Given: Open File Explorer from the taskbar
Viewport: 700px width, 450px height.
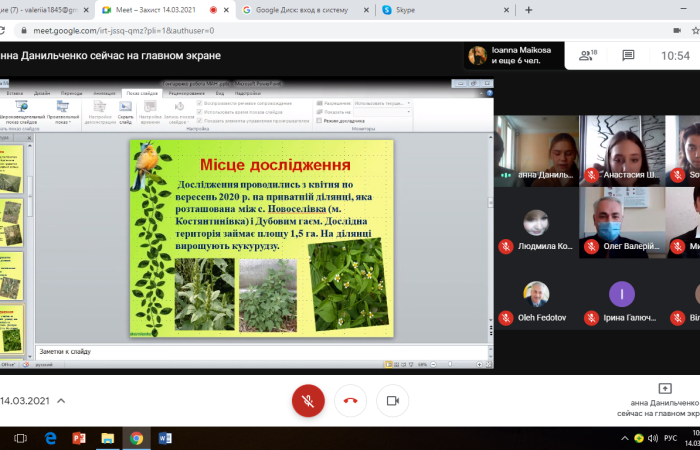Looking at the screenshot, I should [x=108, y=438].
